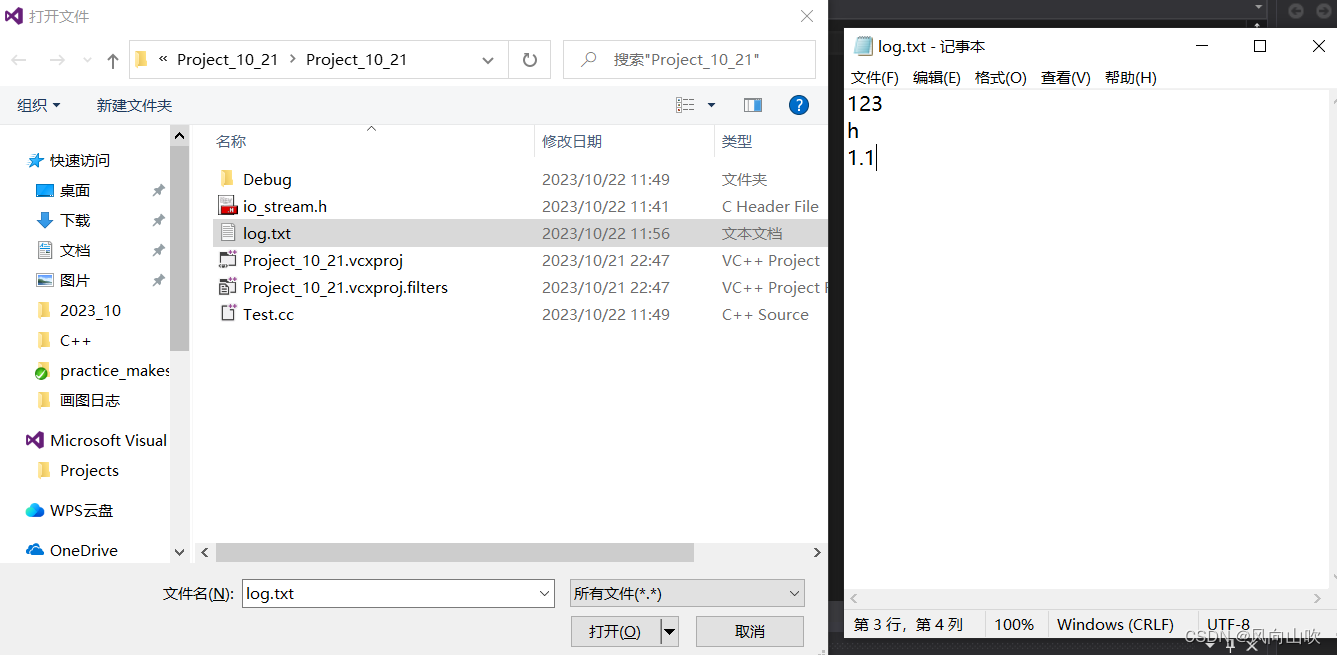Click the Back navigation arrow in file dialog
The width and height of the screenshot is (1337, 655).
tap(19, 60)
